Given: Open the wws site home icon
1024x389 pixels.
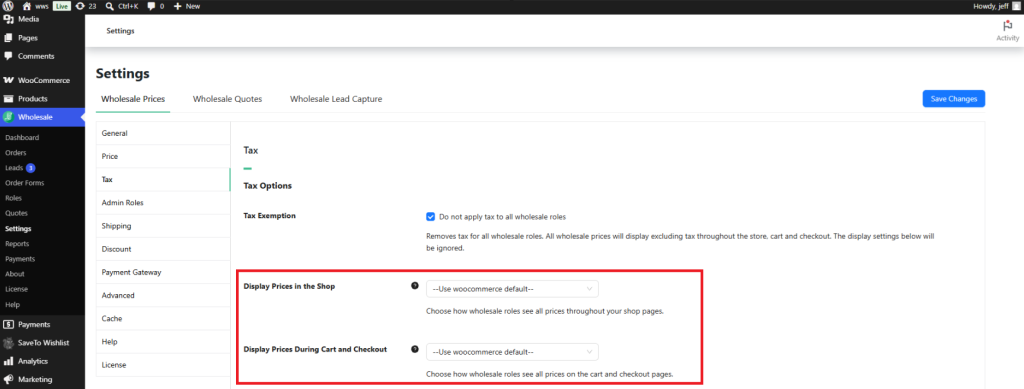Looking at the screenshot, I should point(27,6).
